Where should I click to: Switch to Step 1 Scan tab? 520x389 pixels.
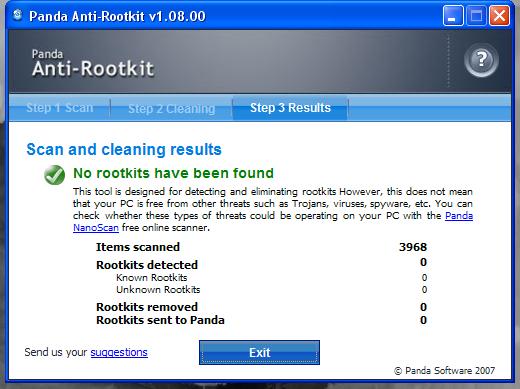[60, 108]
